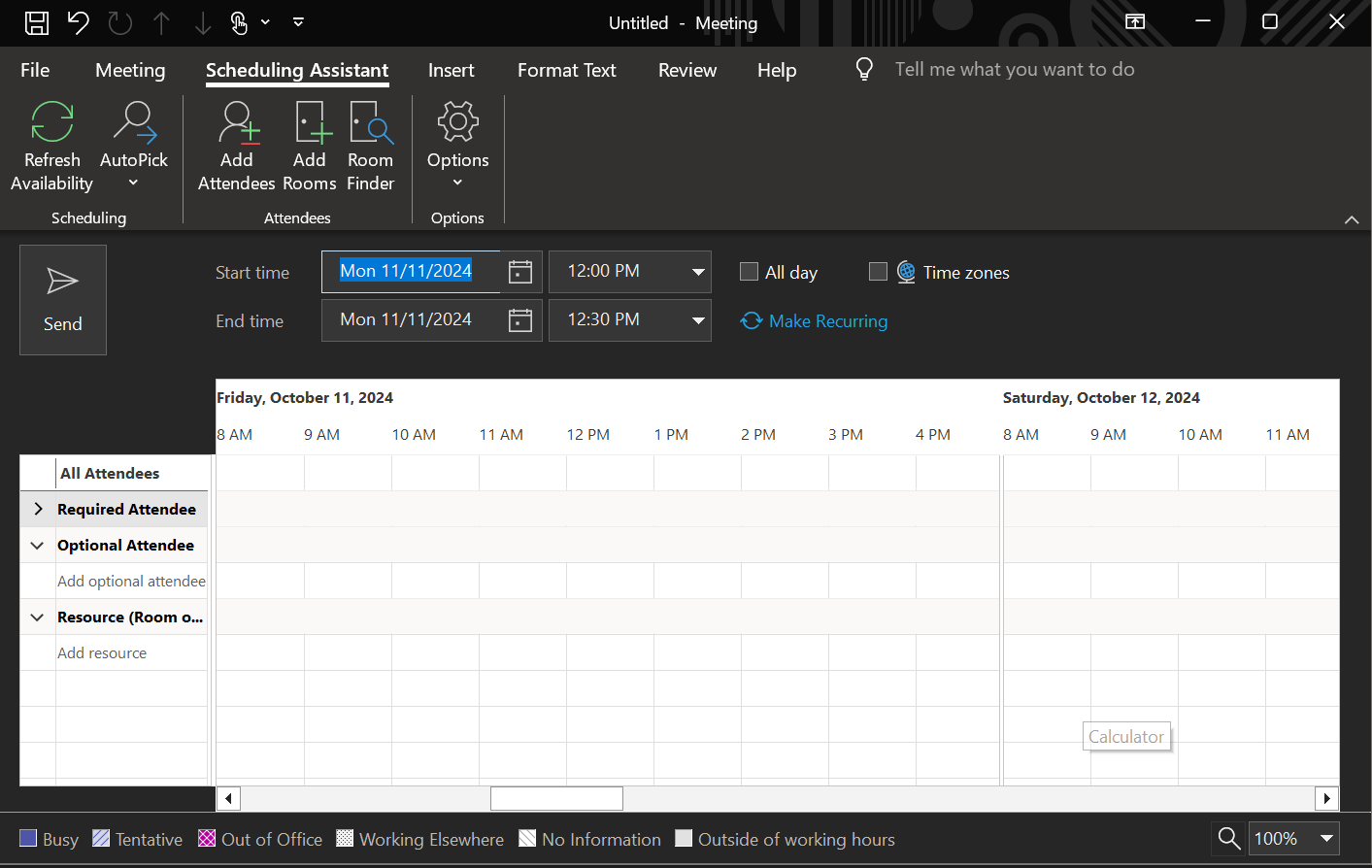Open the Room Finder
Screen dimensions: 1372x868
tap(370, 123)
